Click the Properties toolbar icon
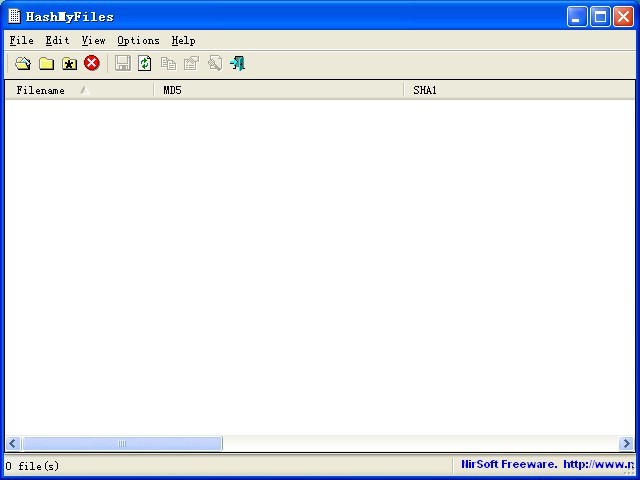This screenshot has width=640, height=480. coord(191,64)
